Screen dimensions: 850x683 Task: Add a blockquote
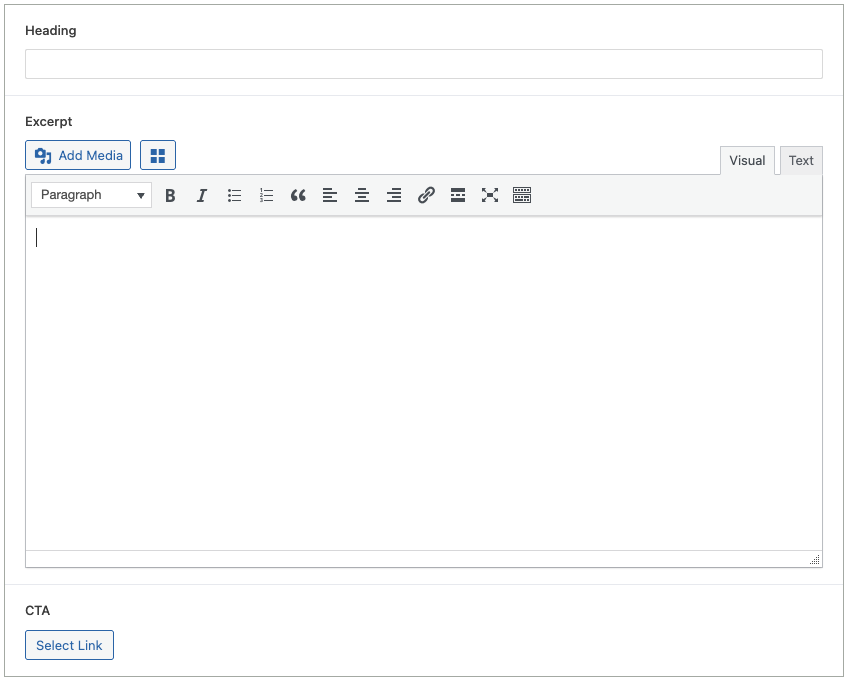pyautogui.click(x=298, y=195)
